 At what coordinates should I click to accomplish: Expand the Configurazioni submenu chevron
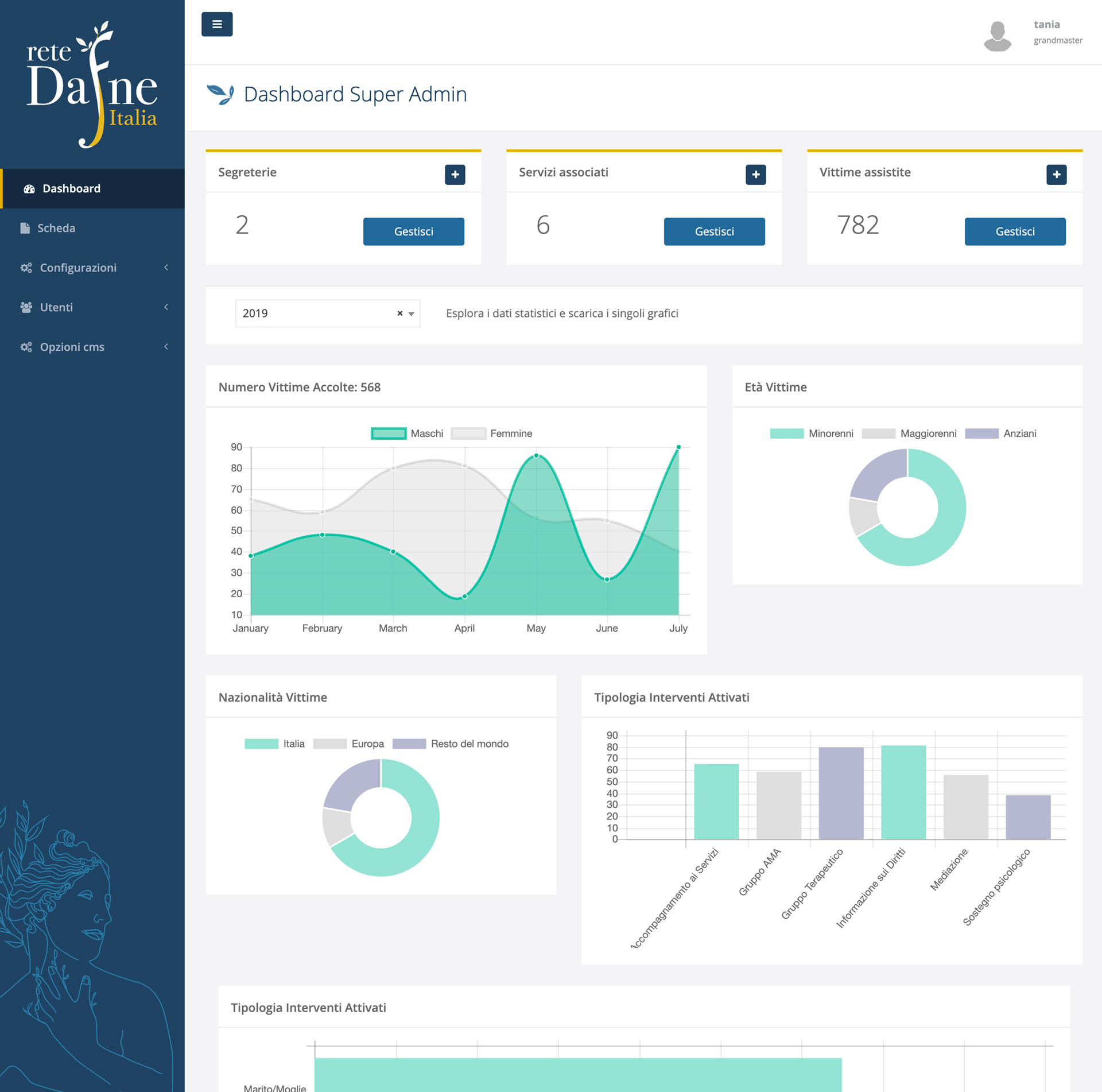[x=166, y=268]
